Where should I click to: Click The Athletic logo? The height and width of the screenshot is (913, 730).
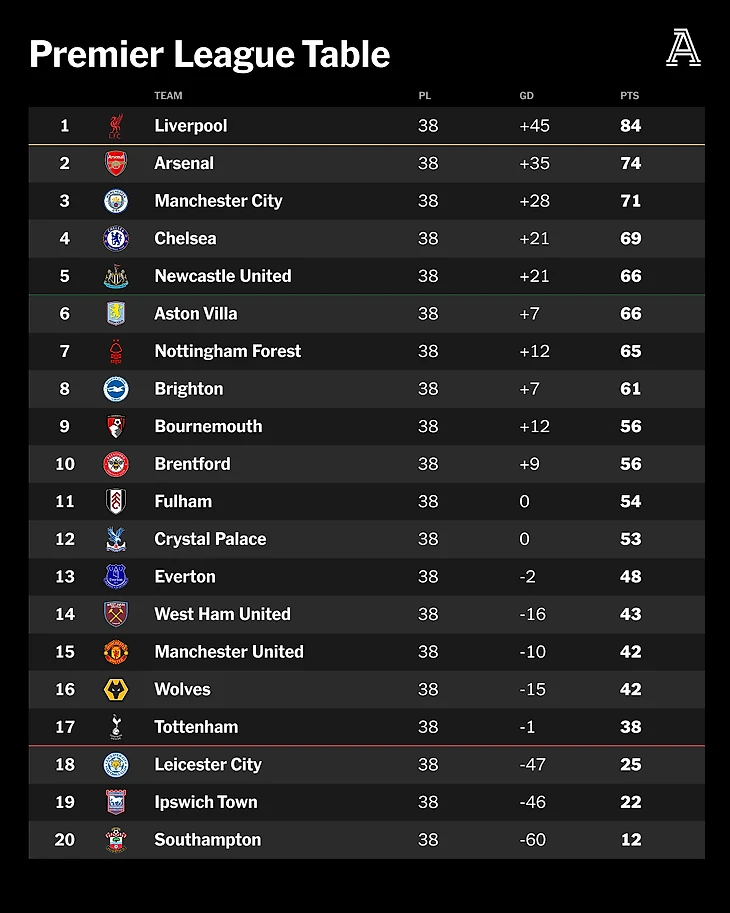click(683, 48)
